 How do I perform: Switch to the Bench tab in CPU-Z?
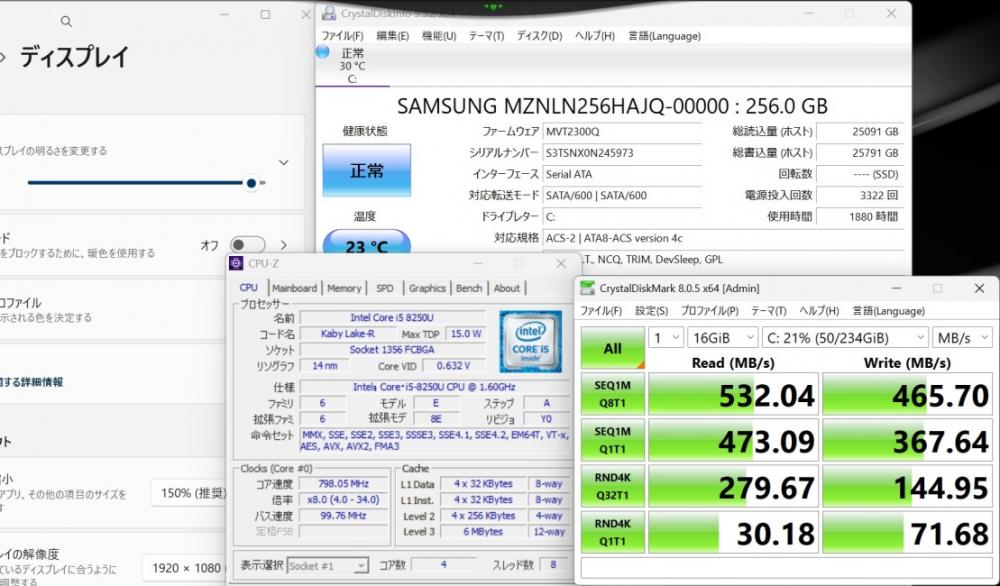(x=469, y=288)
